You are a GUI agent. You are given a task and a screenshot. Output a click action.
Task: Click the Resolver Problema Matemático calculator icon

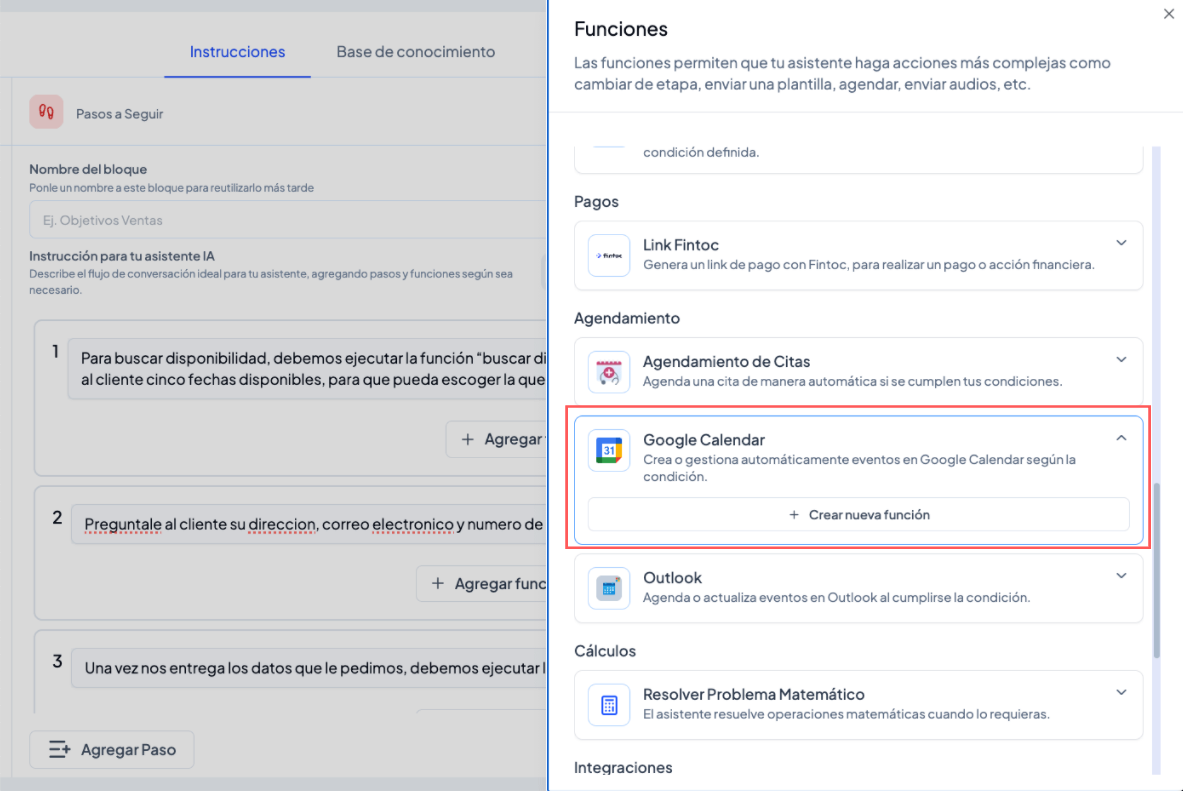609,705
